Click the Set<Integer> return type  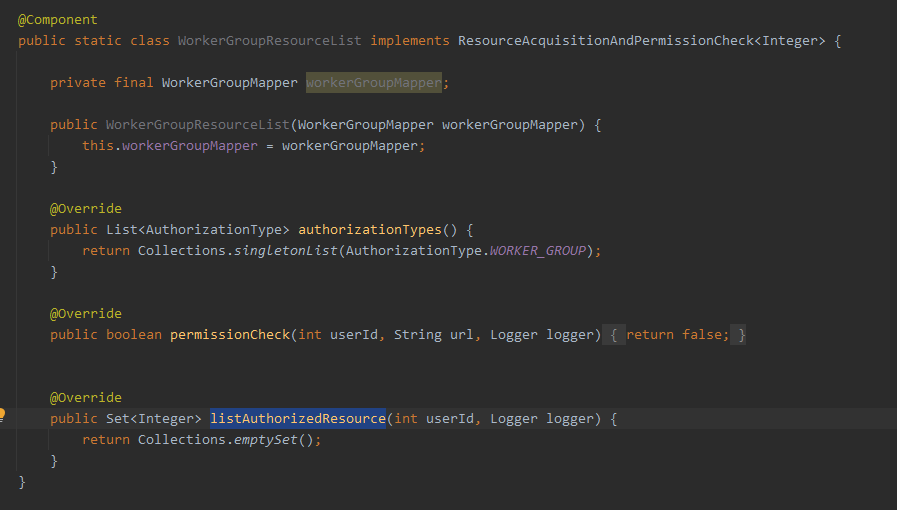(154, 419)
